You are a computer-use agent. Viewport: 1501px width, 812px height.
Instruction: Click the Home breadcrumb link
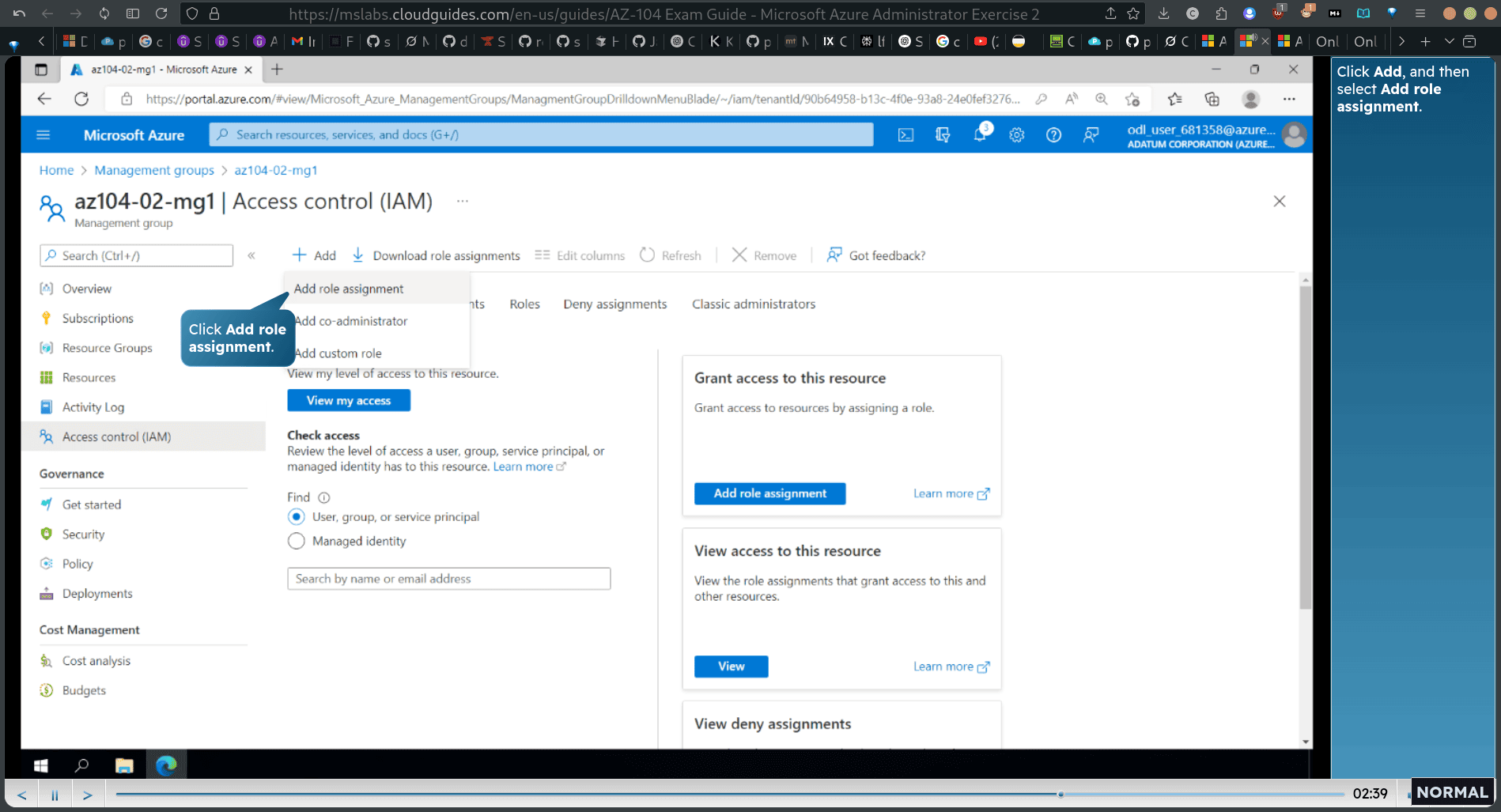point(56,170)
